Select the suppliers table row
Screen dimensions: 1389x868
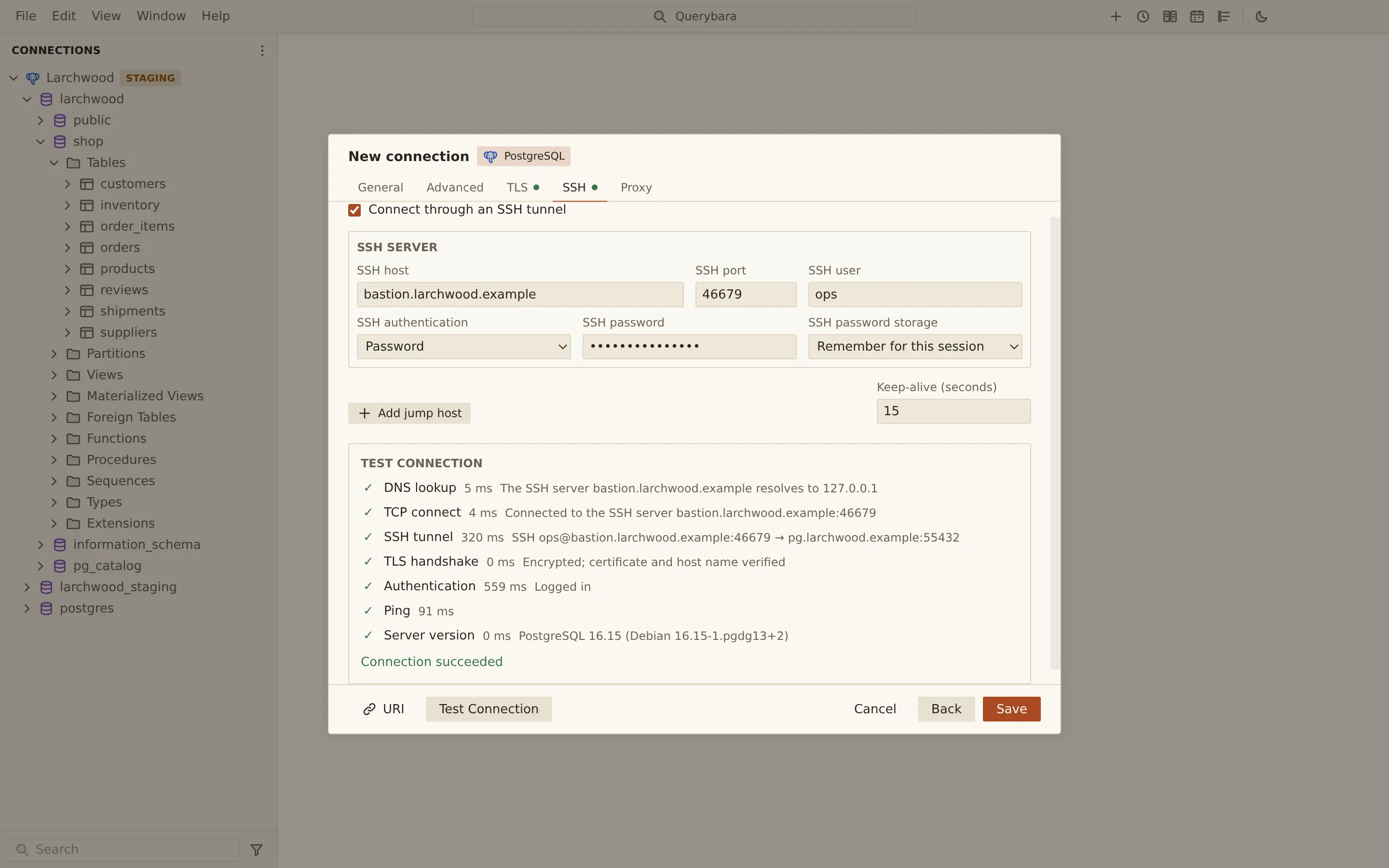pyautogui.click(x=139, y=333)
